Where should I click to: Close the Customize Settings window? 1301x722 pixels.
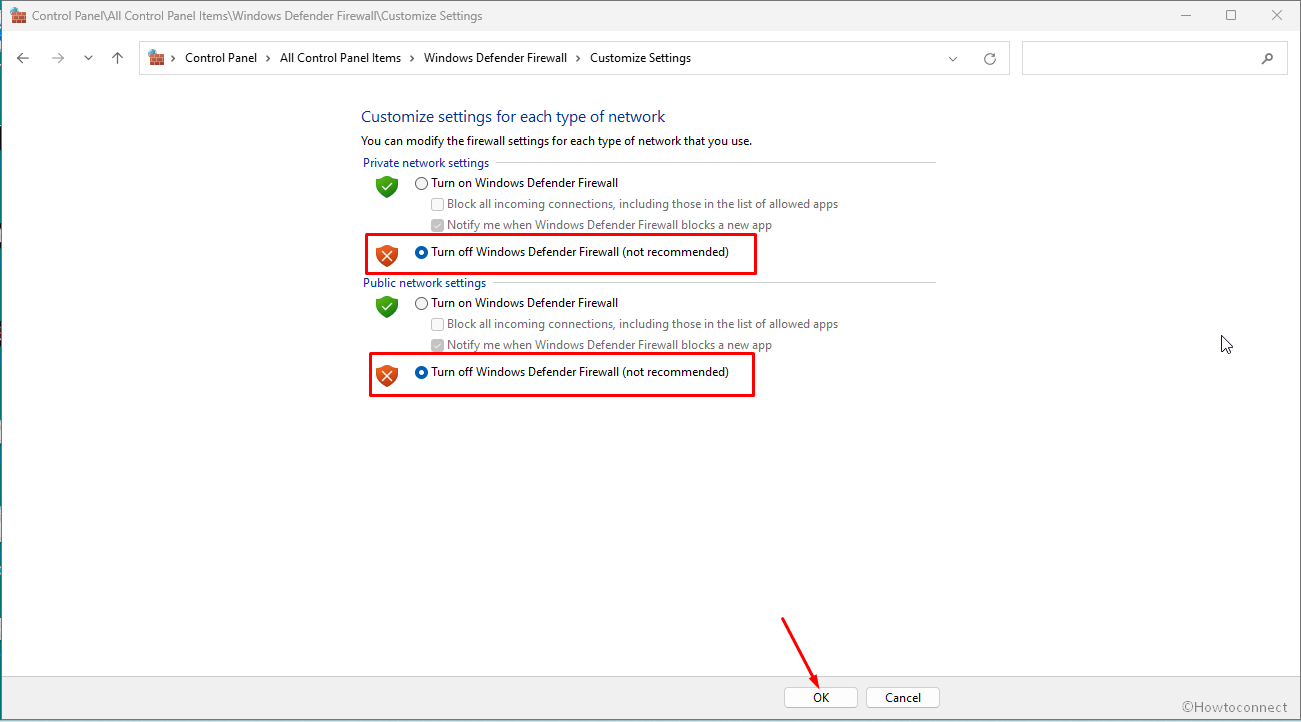coord(1277,15)
